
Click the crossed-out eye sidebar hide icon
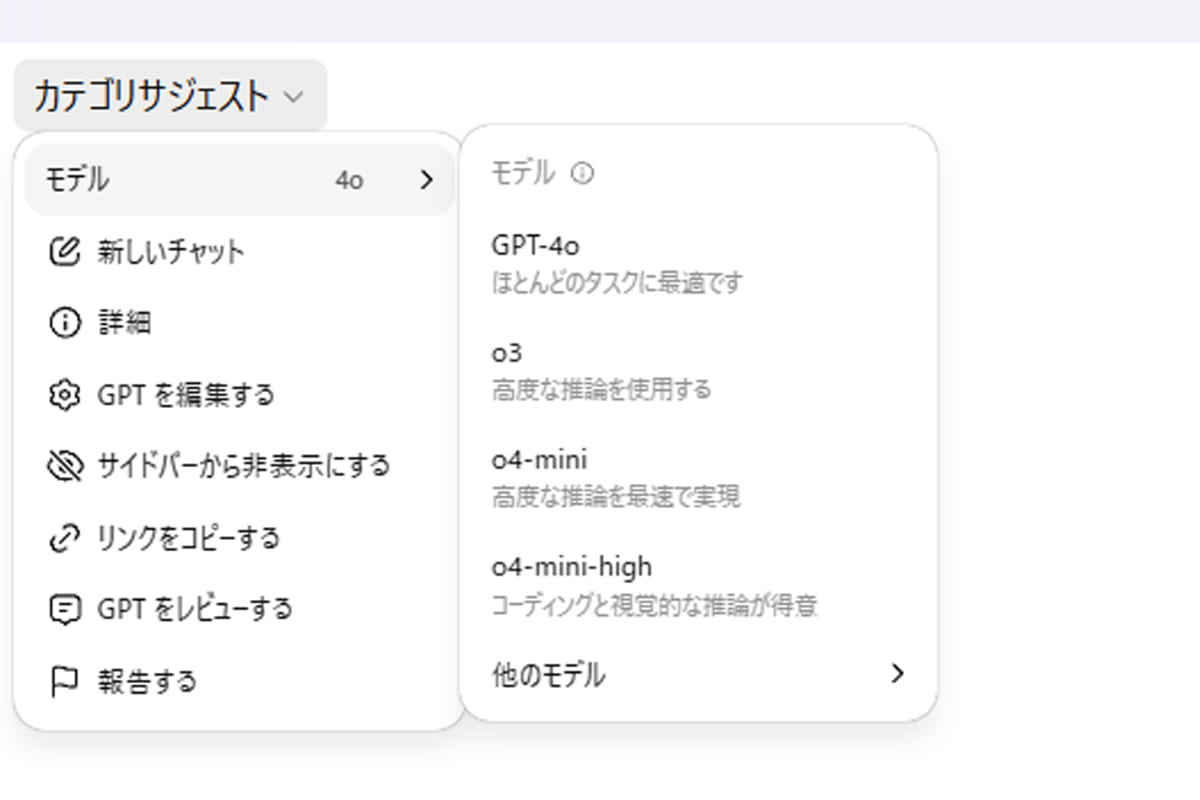pos(64,466)
